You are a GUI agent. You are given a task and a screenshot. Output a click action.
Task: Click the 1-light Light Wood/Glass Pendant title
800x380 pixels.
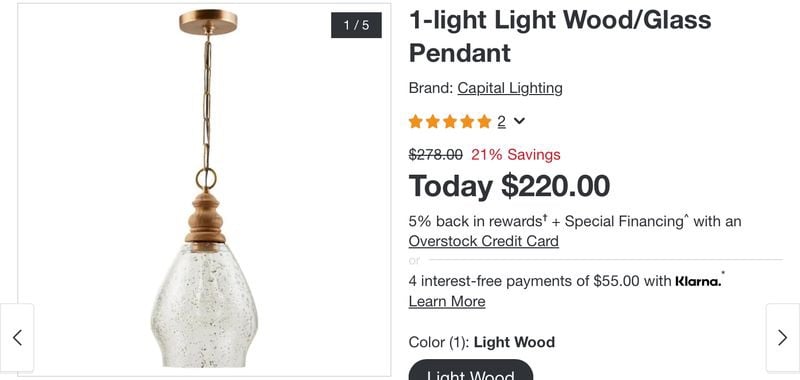[560, 36]
